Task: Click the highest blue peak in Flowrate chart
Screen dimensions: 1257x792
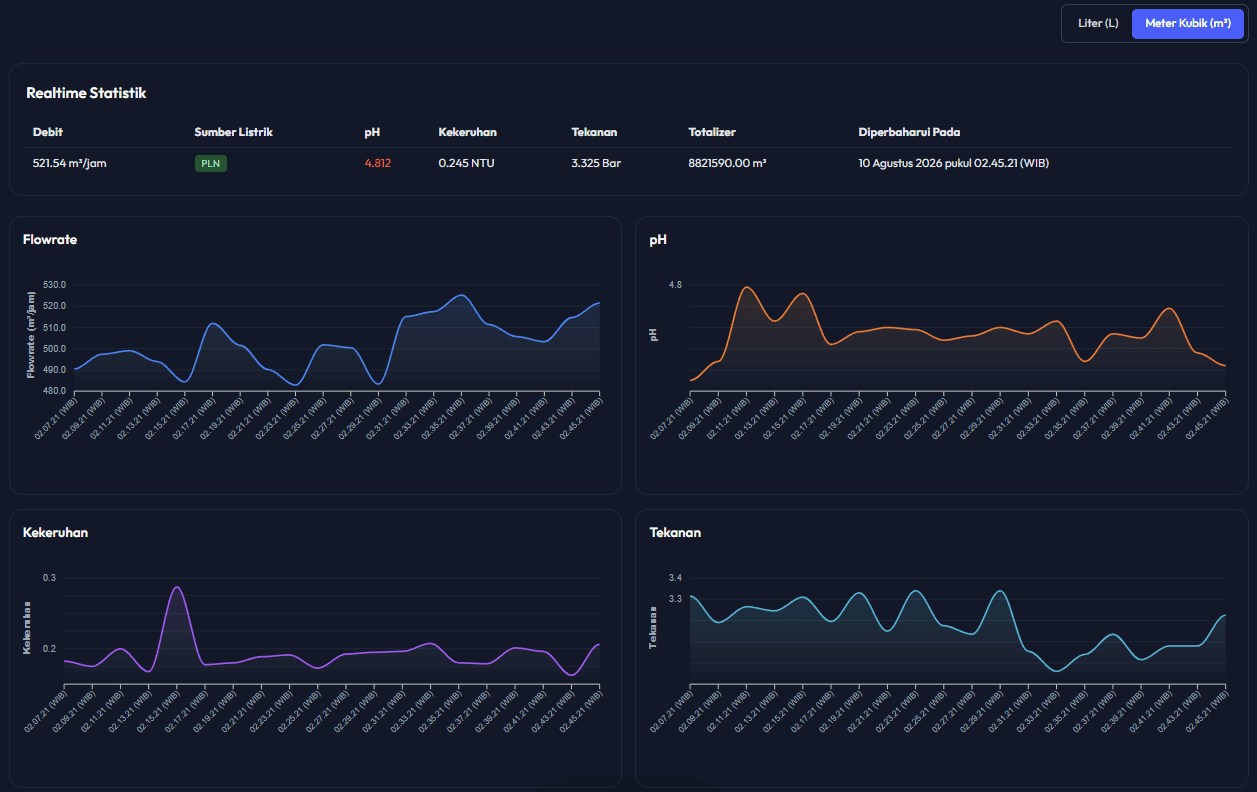Action: tap(460, 295)
